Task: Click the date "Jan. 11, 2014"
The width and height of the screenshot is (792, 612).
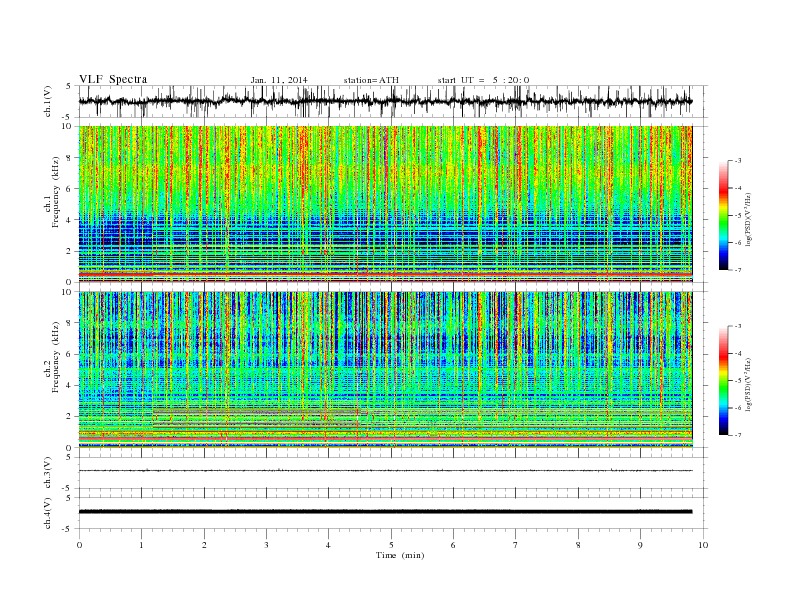Action: coord(279,80)
